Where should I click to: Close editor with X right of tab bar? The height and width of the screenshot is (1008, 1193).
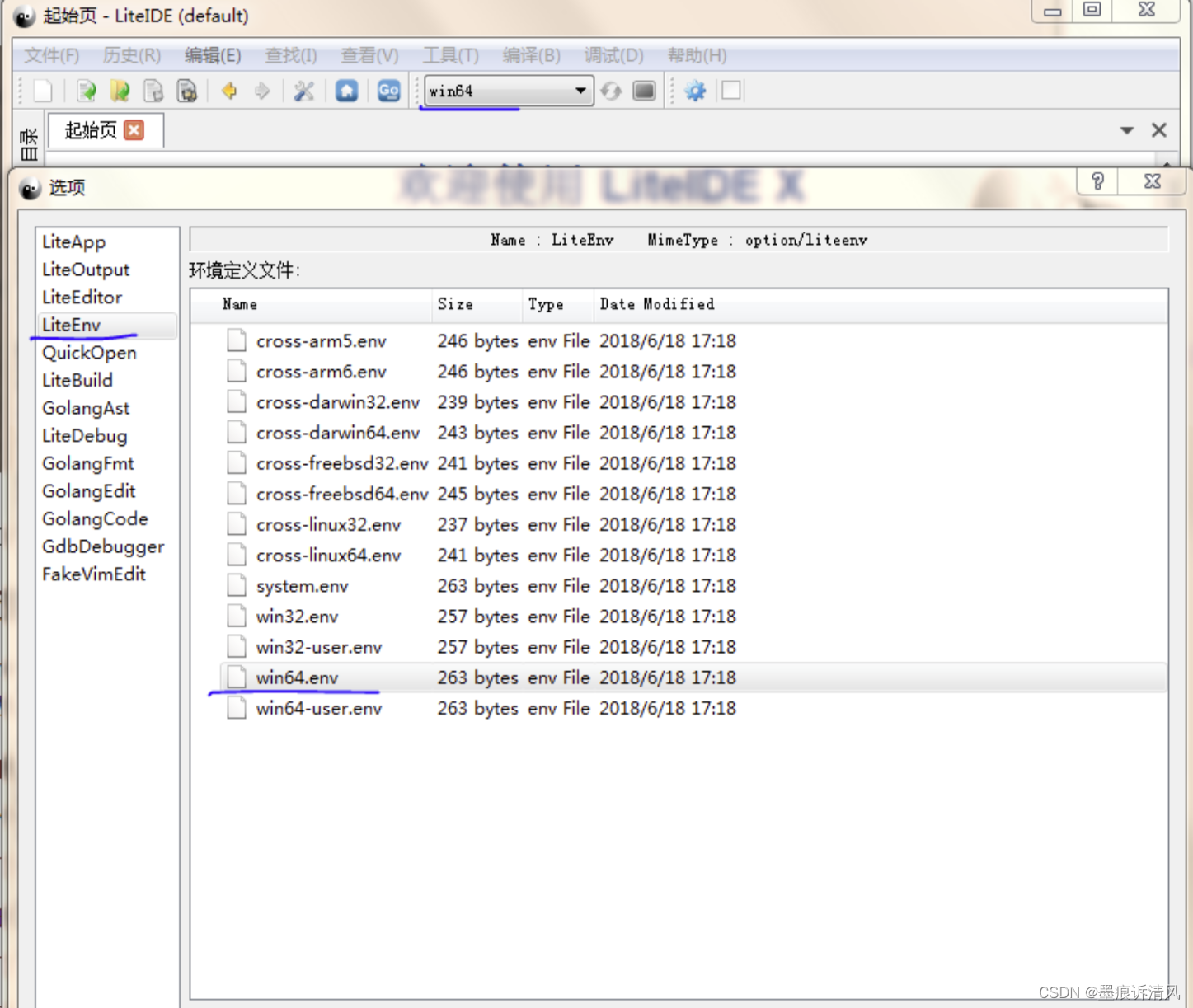pos(1159,130)
